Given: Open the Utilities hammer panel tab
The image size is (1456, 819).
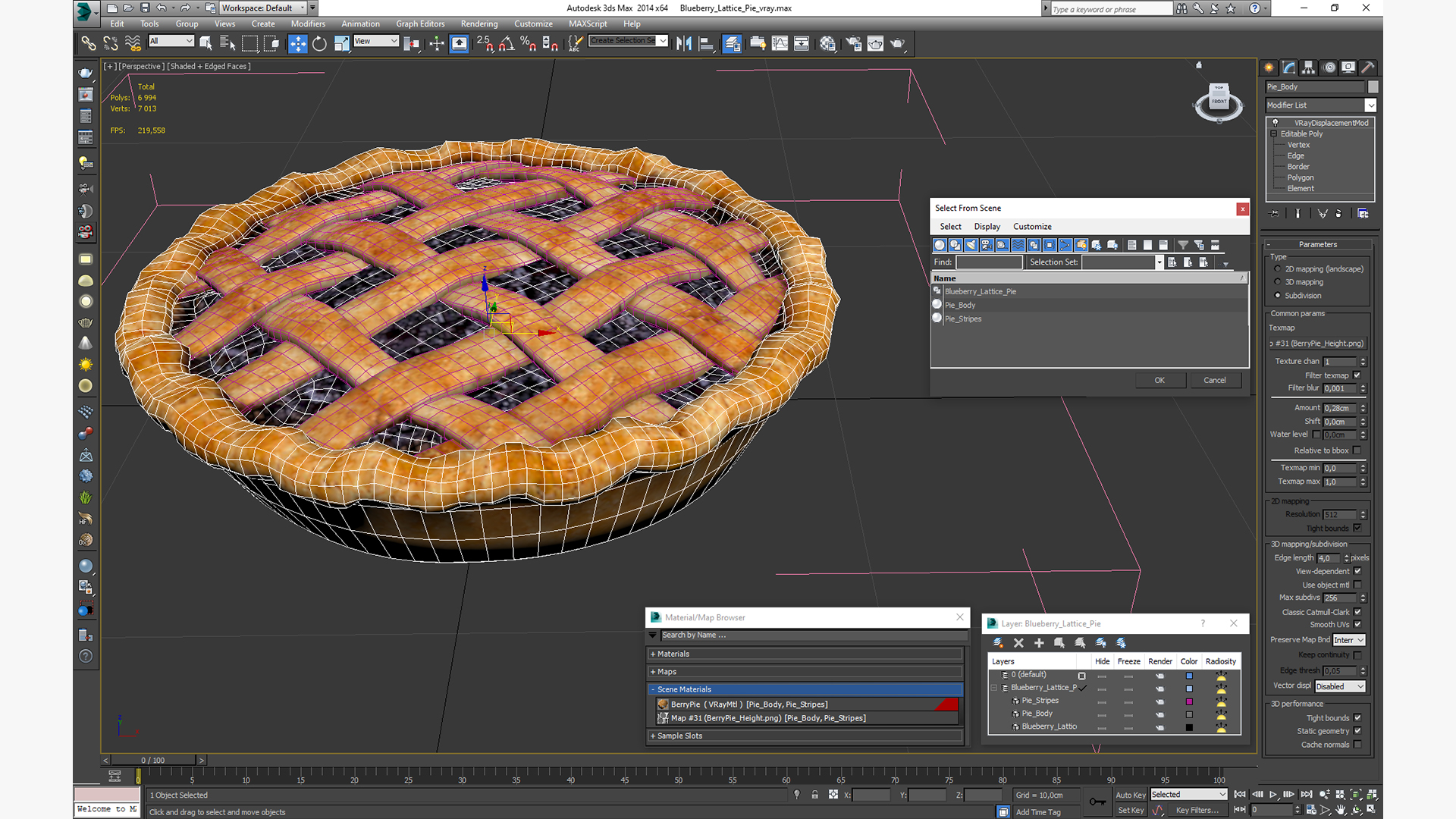Looking at the screenshot, I should [1368, 67].
